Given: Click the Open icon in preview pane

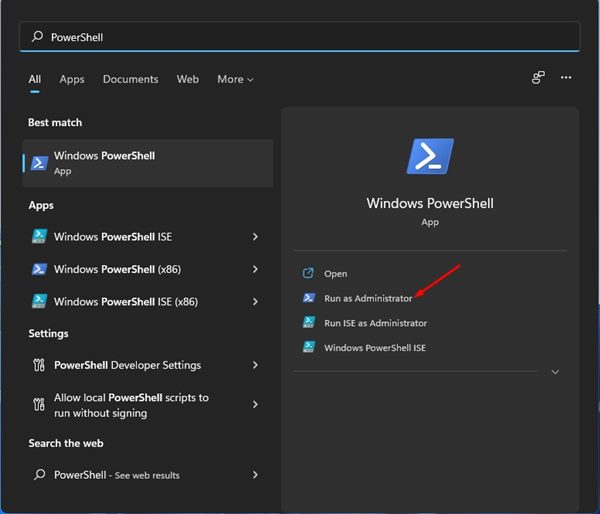Looking at the screenshot, I should (x=308, y=273).
